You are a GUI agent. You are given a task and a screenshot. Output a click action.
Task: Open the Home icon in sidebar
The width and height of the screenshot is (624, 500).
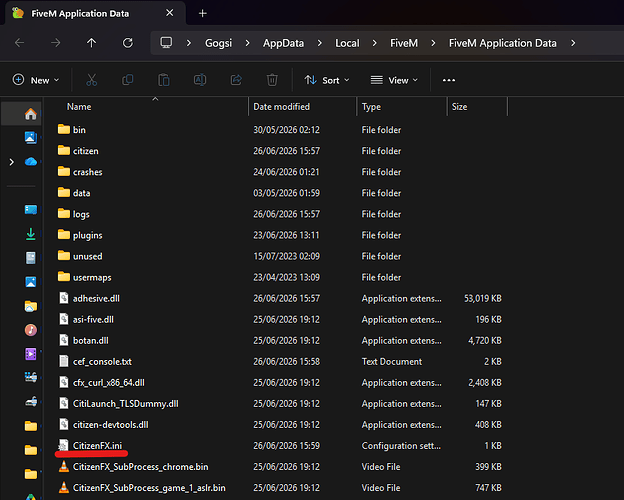coord(31,114)
